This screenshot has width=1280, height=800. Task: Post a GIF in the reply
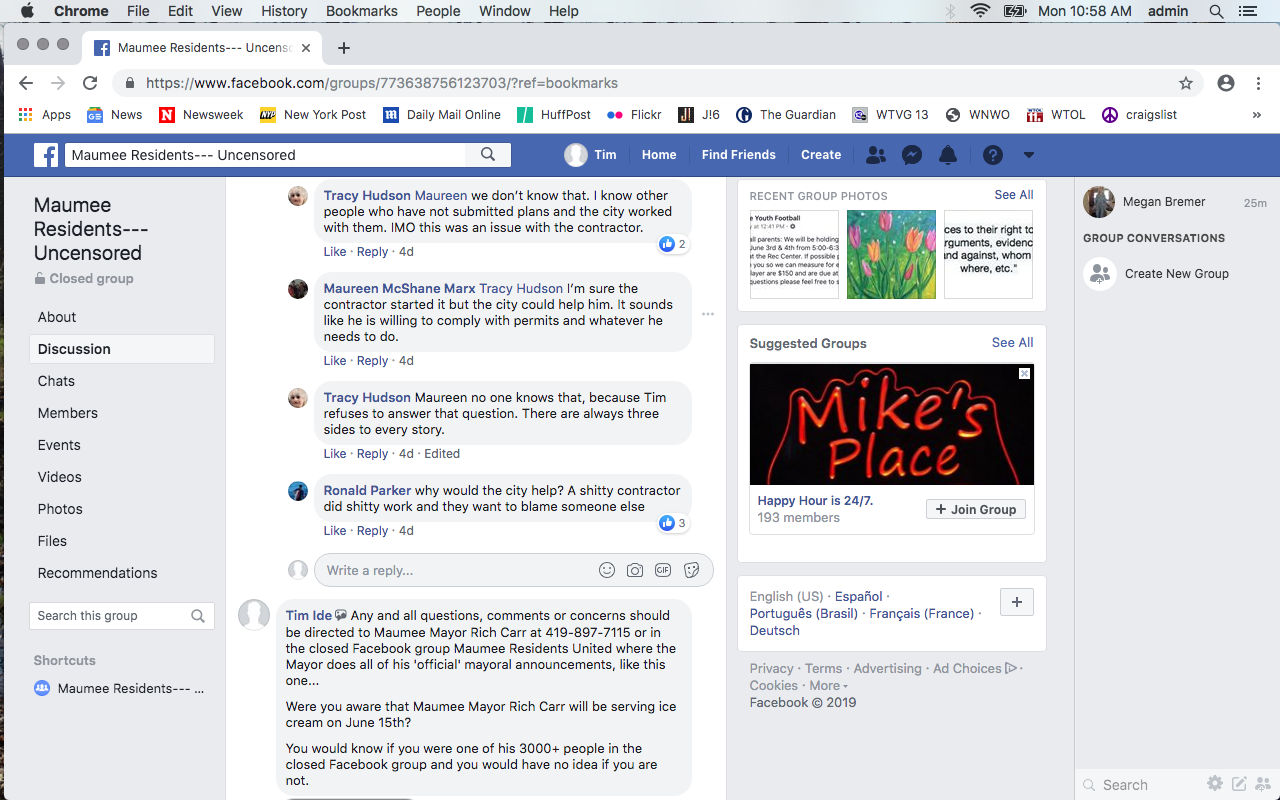pyautogui.click(x=663, y=570)
